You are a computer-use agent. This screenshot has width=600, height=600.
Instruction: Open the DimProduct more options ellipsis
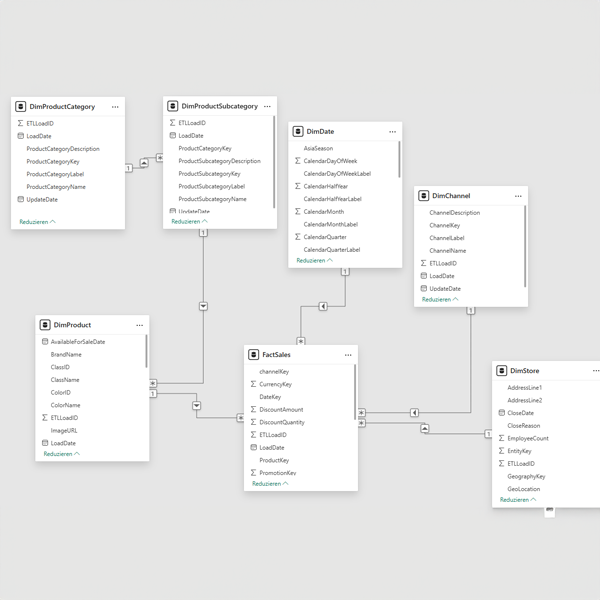tap(140, 325)
